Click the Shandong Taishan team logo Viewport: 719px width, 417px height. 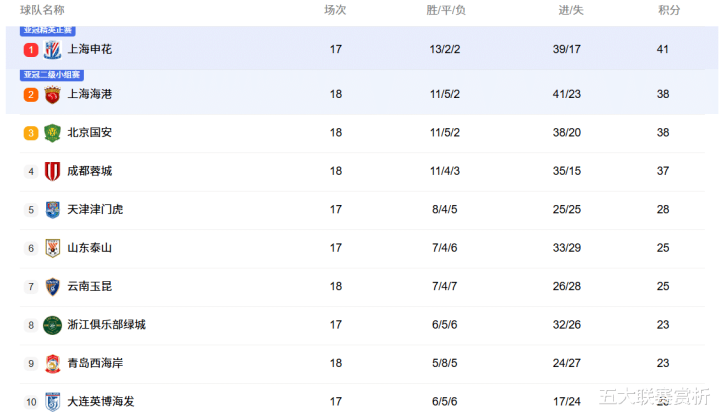point(53,248)
